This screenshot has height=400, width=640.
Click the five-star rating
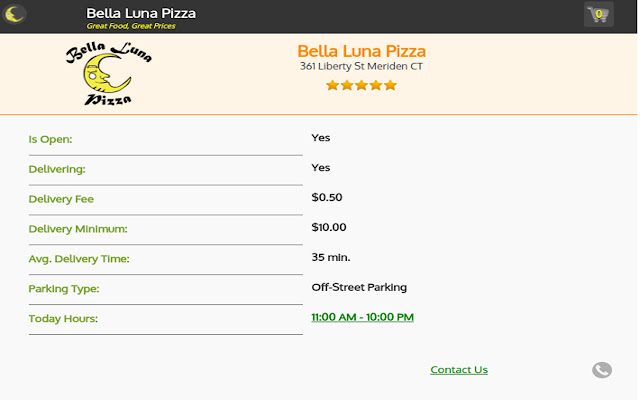pos(361,85)
